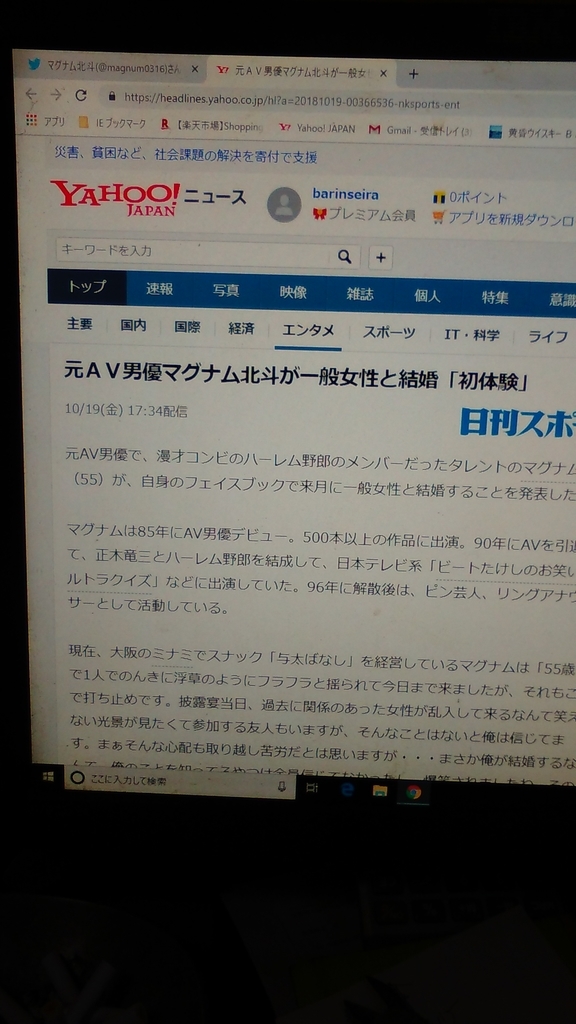576x1024 pixels.
Task: Close the Yahoo news article tab
Action: point(383,72)
